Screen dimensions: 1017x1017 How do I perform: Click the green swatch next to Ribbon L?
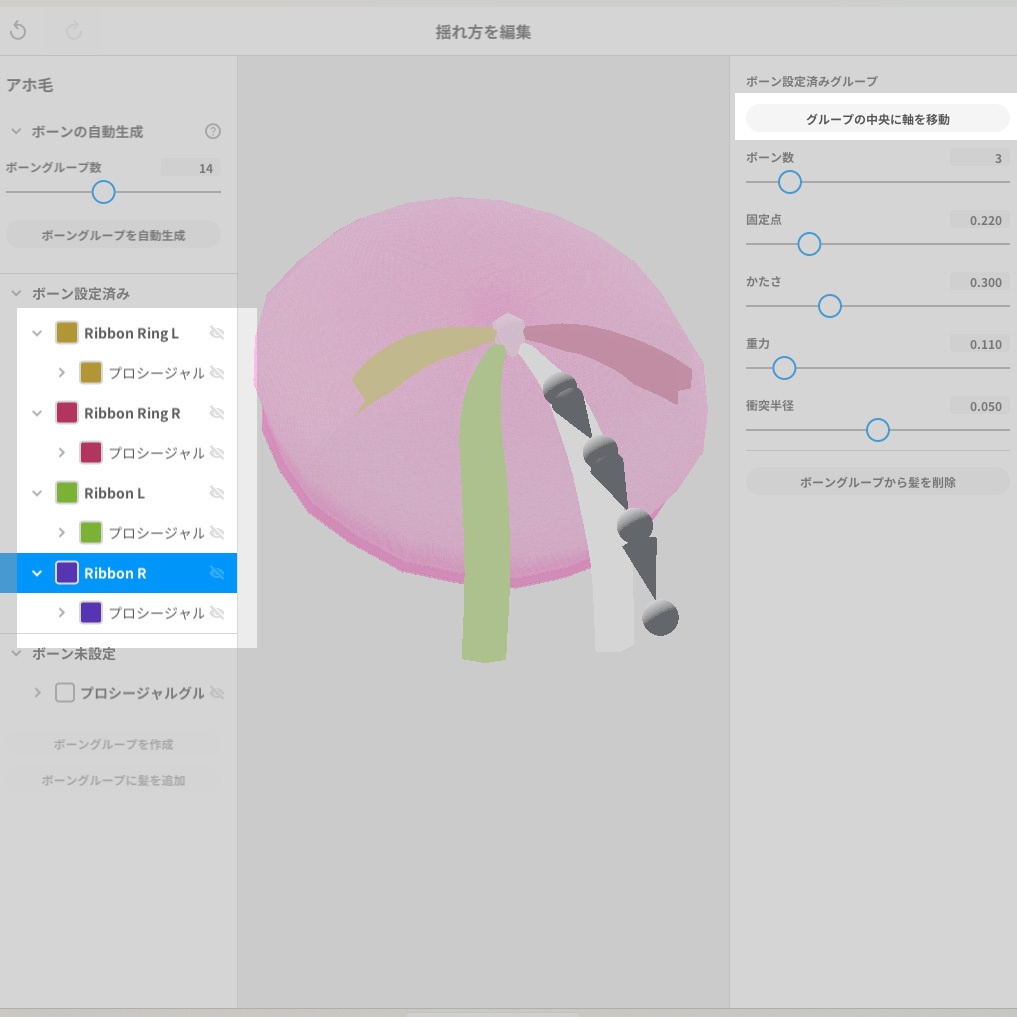[65, 493]
